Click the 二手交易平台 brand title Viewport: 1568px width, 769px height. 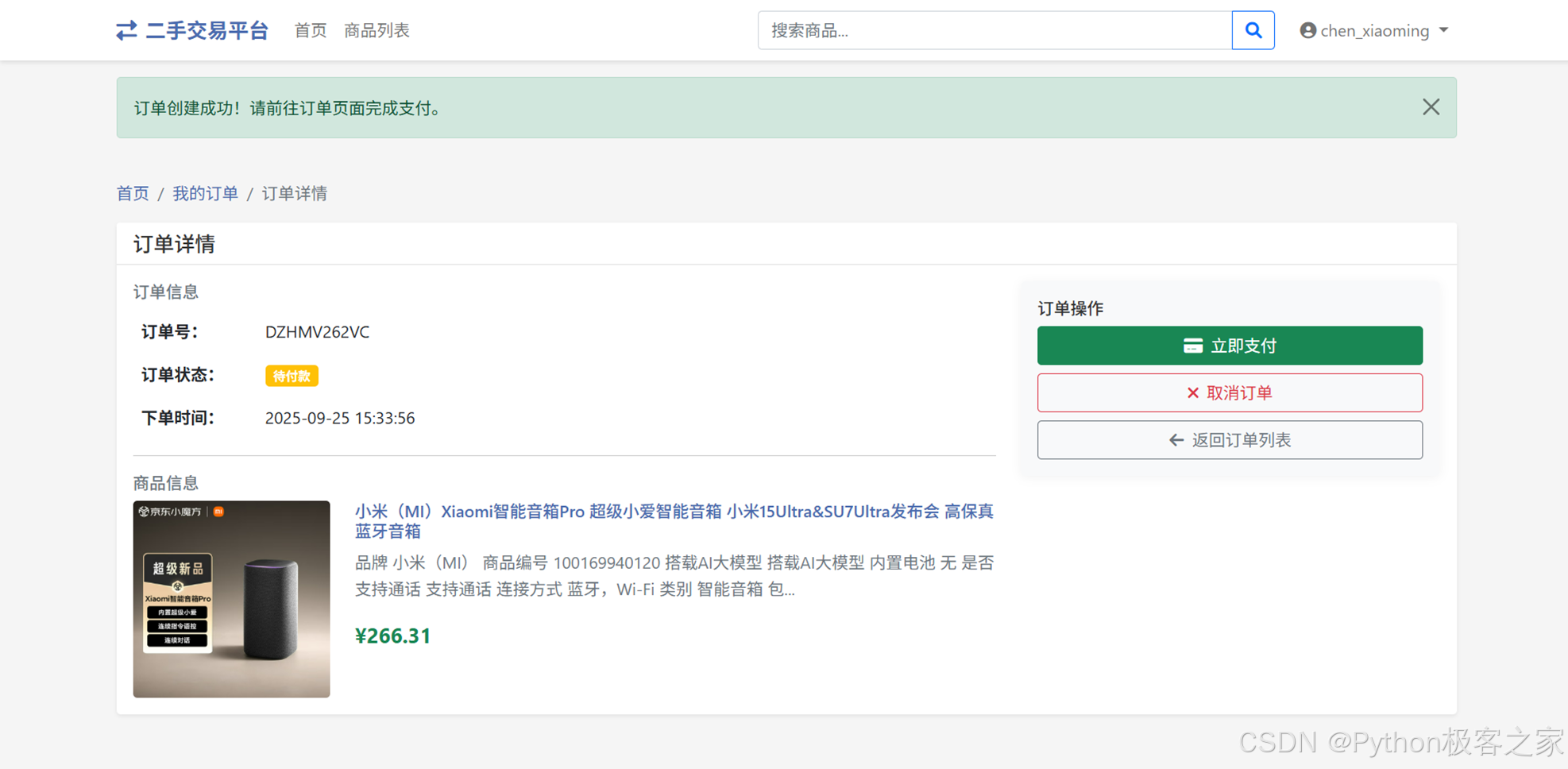[x=207, y=30]
